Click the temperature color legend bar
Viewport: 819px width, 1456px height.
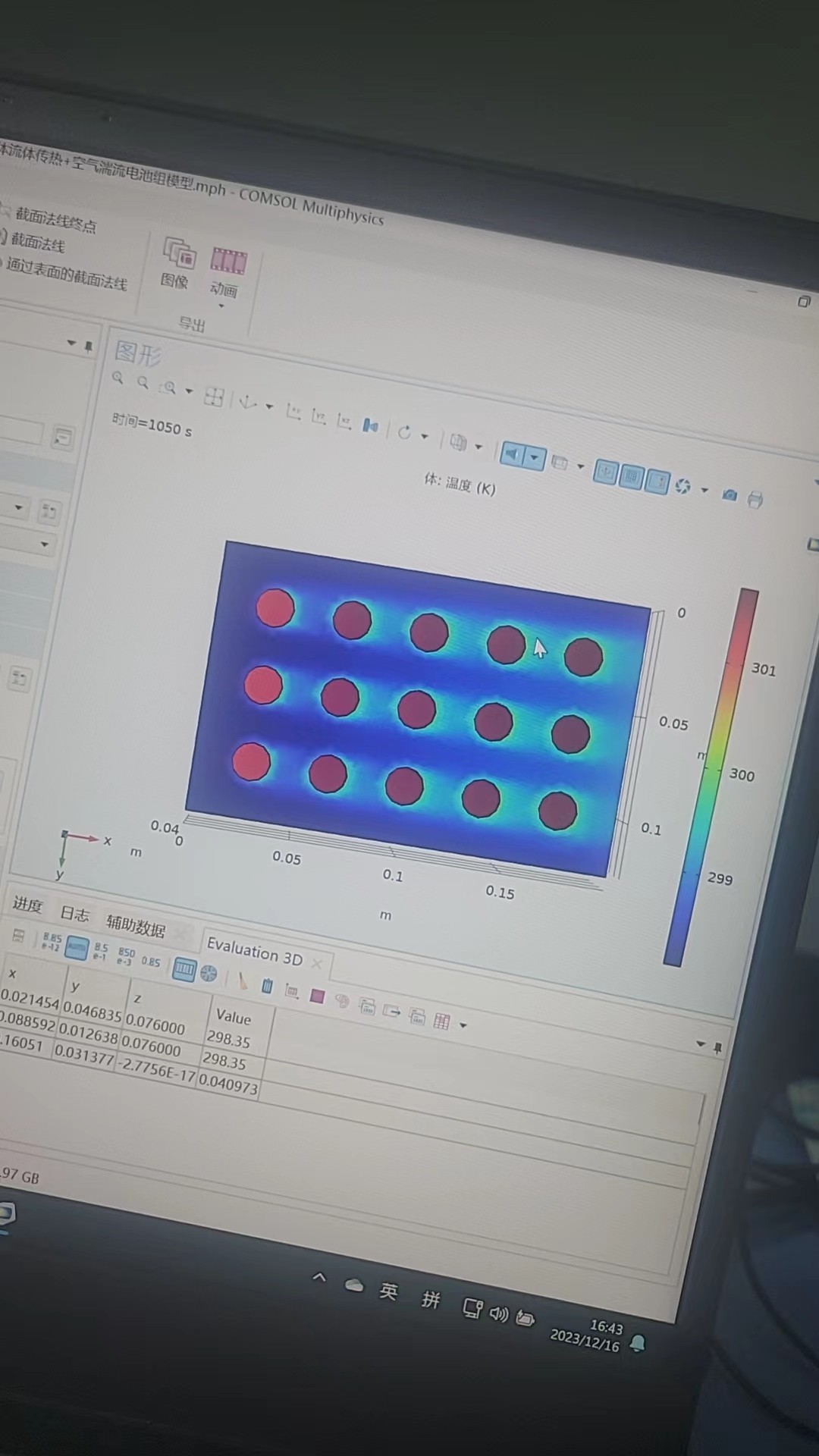(x=711, y=777)
